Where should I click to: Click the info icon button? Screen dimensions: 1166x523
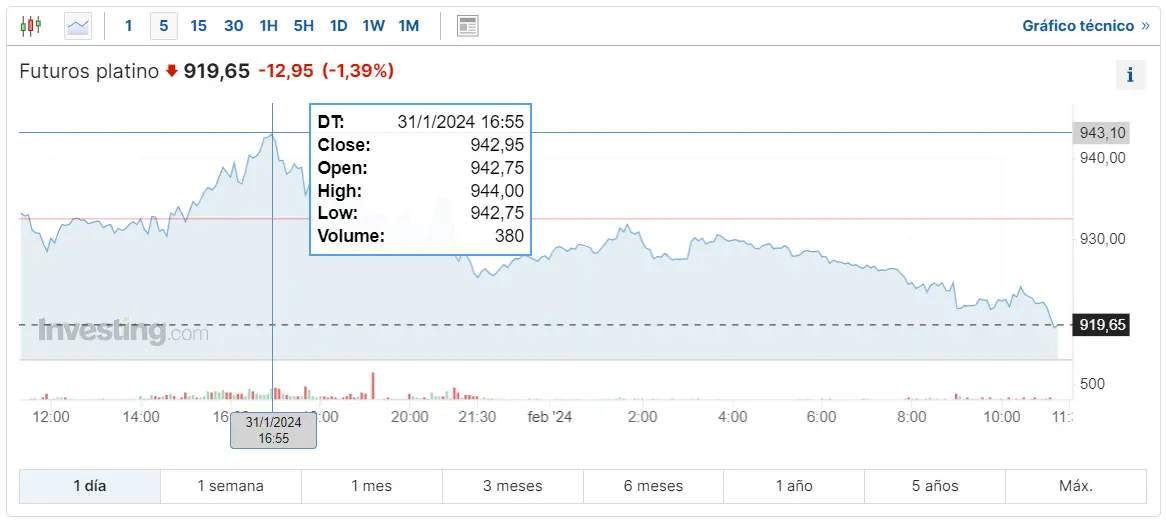point(1130,75)
